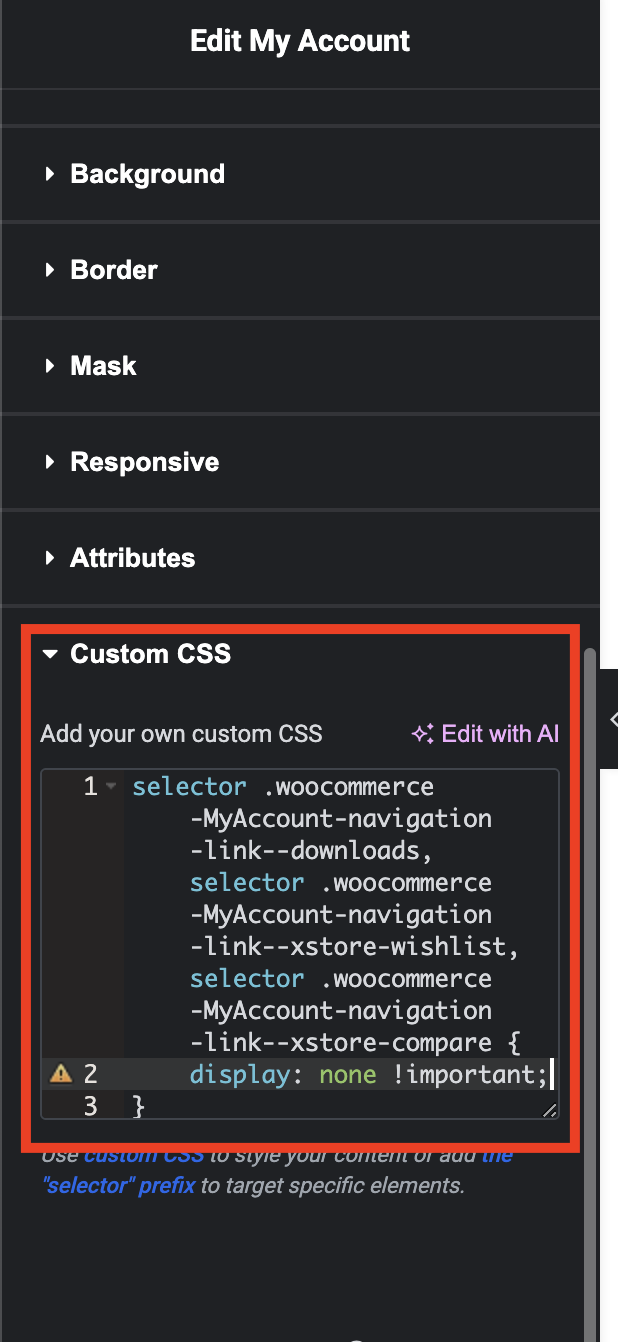Viewport: 618px width, 1342px height.
Task: Click the Custom CSS section heading
Action: pyautogui.click(x=151, y=654)
